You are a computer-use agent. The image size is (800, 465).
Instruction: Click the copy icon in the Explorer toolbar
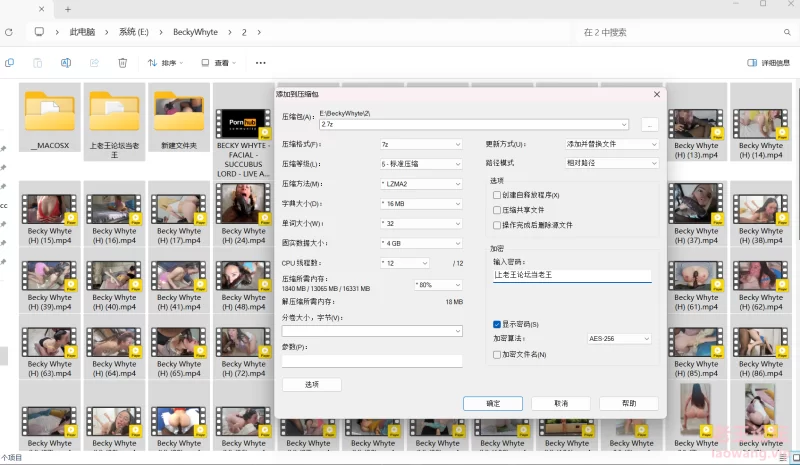pyautogui.click(x=9, y=62)
